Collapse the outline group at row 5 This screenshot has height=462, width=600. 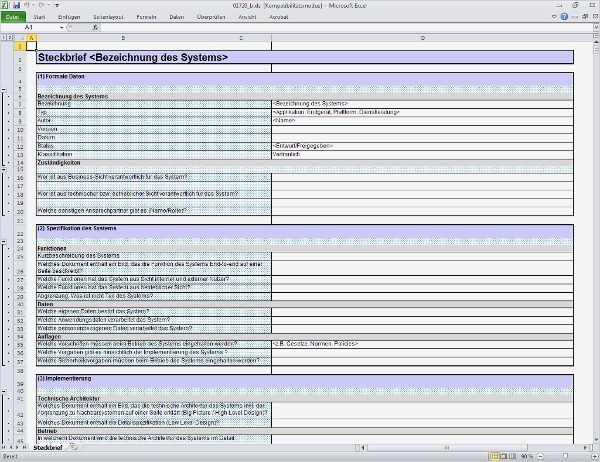[x=4, y=89]
